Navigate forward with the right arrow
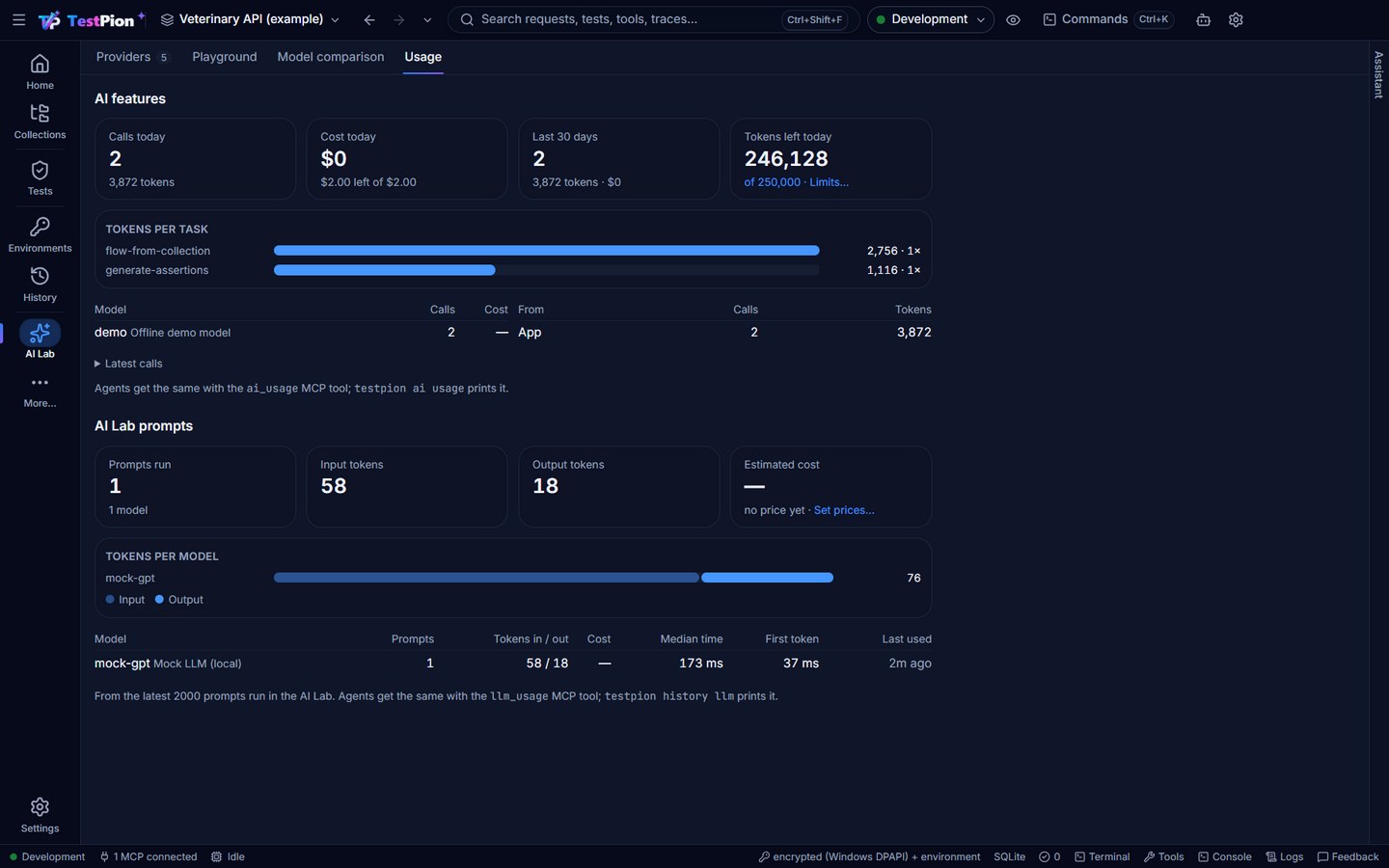This screenshot has width=1389, height=868. 398,19
